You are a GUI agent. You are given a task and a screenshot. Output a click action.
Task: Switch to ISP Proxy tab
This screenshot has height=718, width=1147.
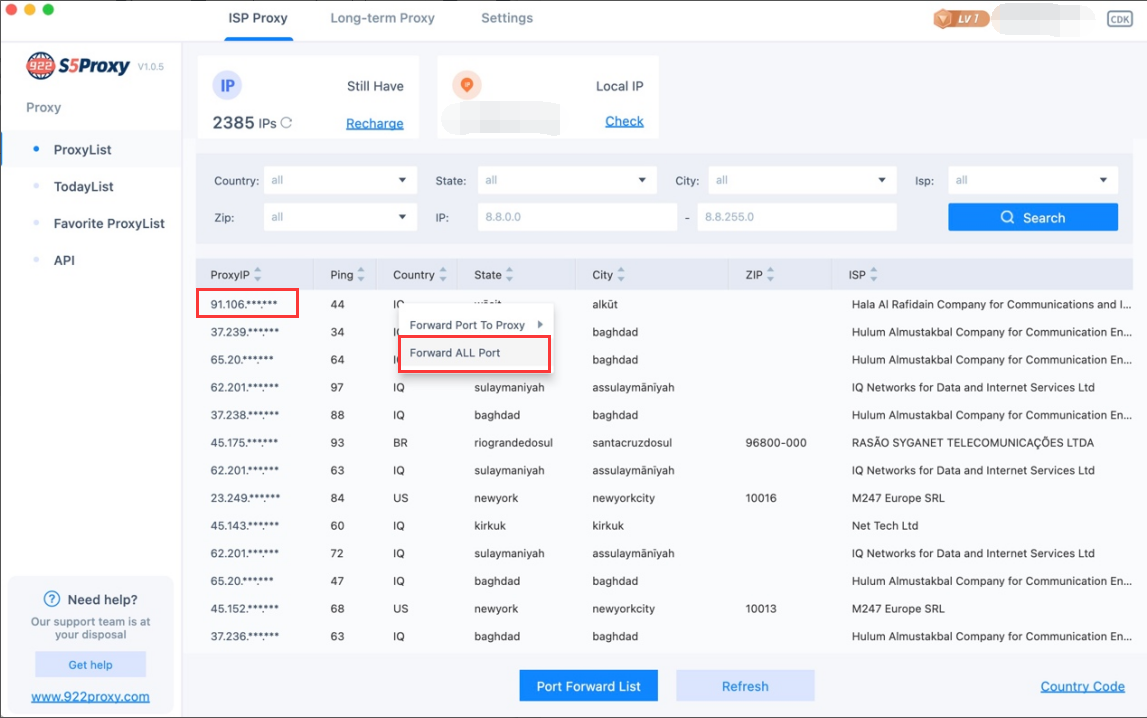click(257, 18)
